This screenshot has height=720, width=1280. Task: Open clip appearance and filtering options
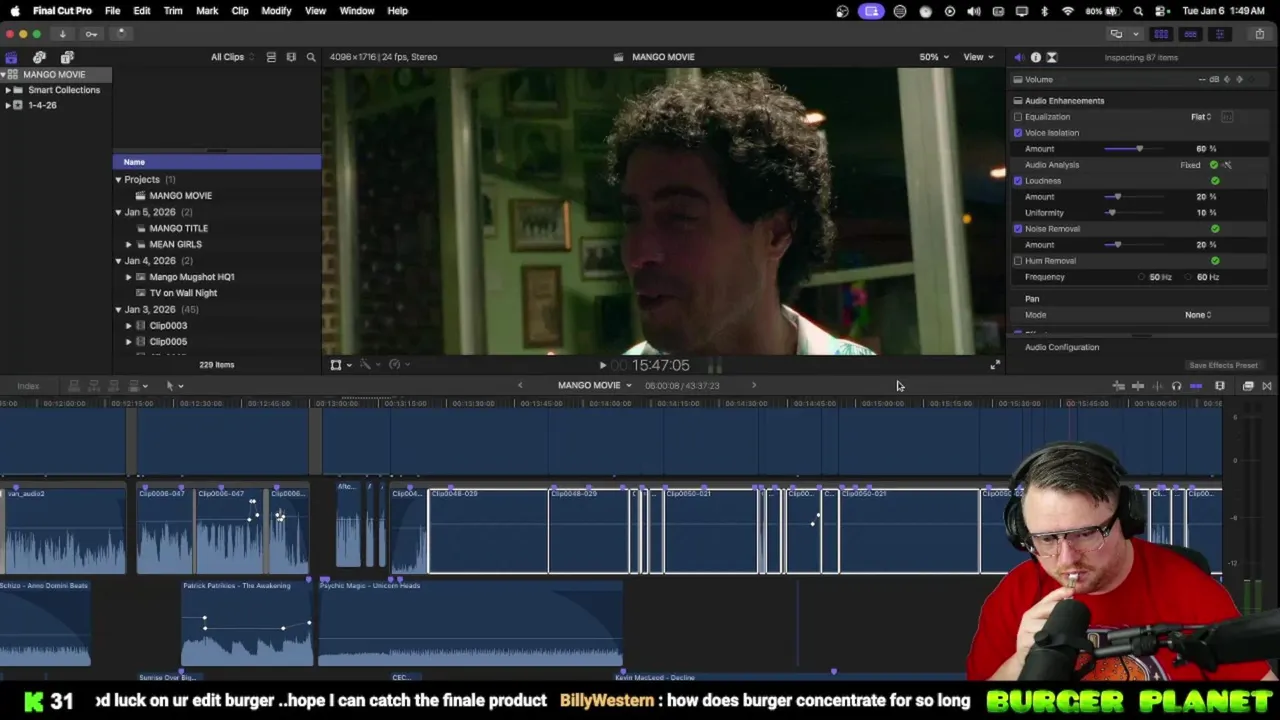(291, 57)
